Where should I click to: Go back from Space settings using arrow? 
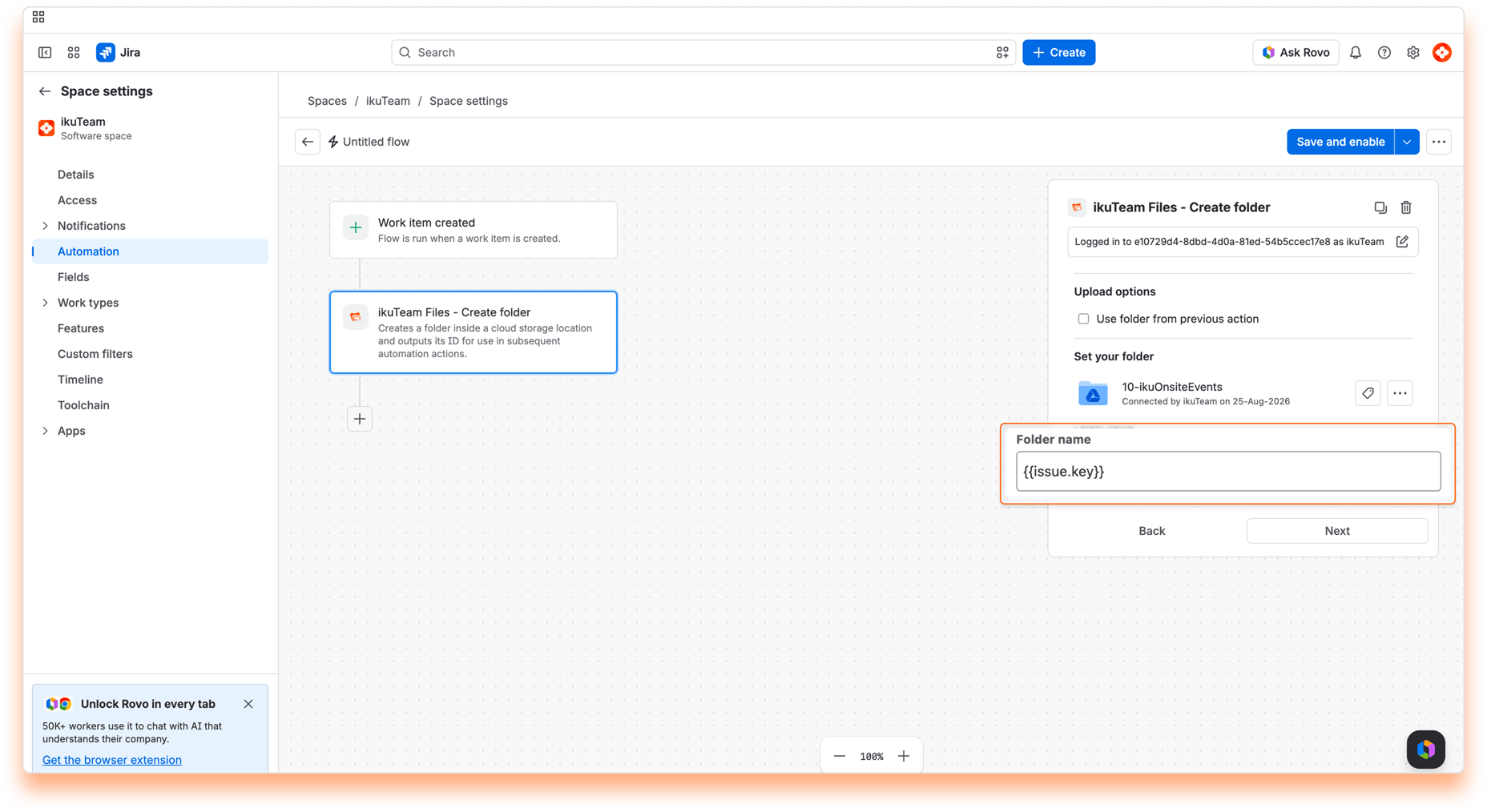pyautogui.click(x=45, y=91)
